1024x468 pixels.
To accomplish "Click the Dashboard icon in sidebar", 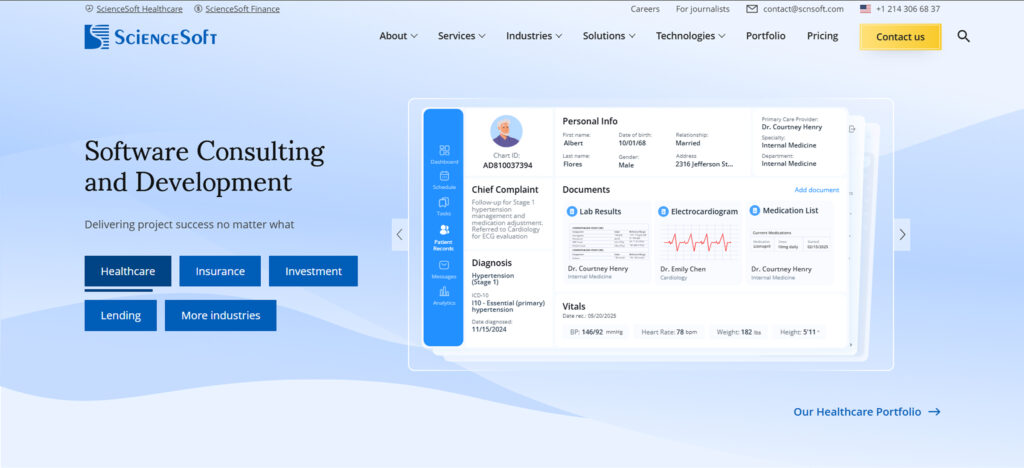I will [444, 150].
